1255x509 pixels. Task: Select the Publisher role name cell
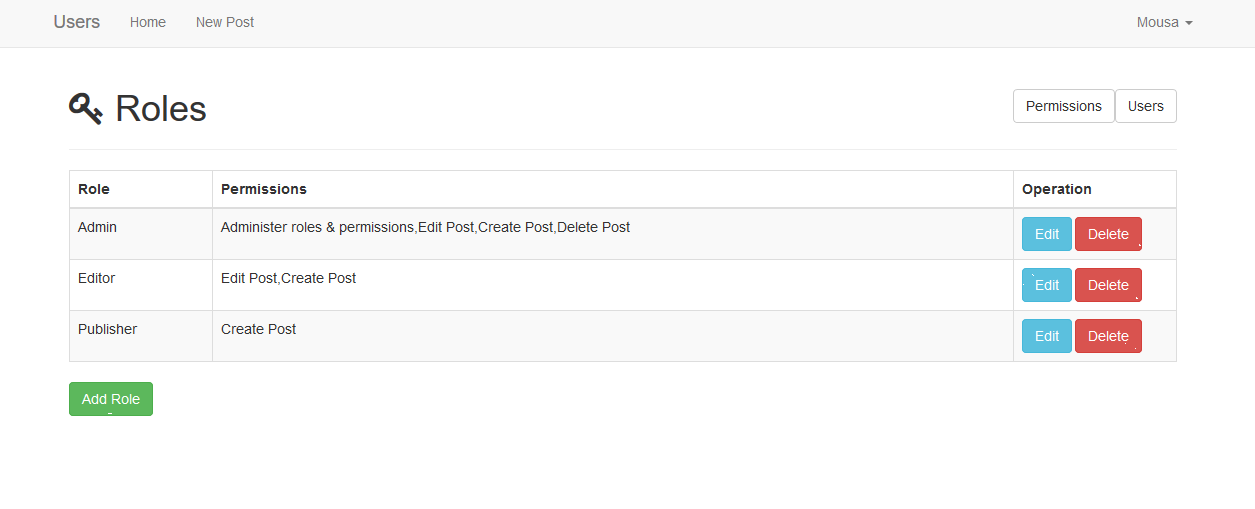pos(108,329)
